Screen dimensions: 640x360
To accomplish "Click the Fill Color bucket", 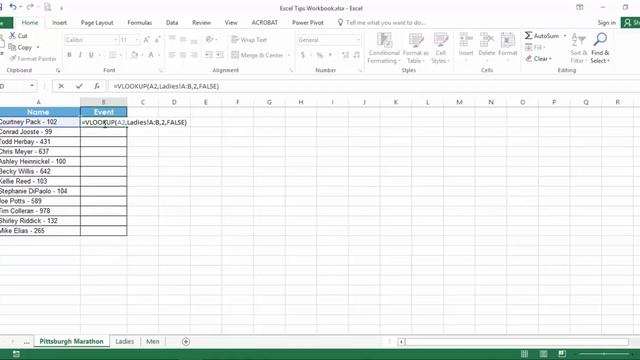I will click(134, 55).
